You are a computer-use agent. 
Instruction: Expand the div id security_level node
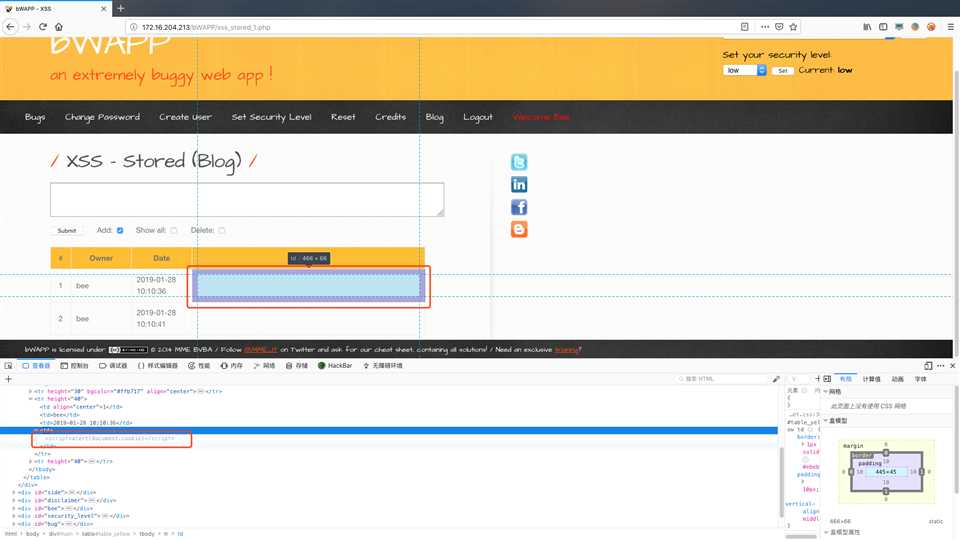[x=14, y=516]
